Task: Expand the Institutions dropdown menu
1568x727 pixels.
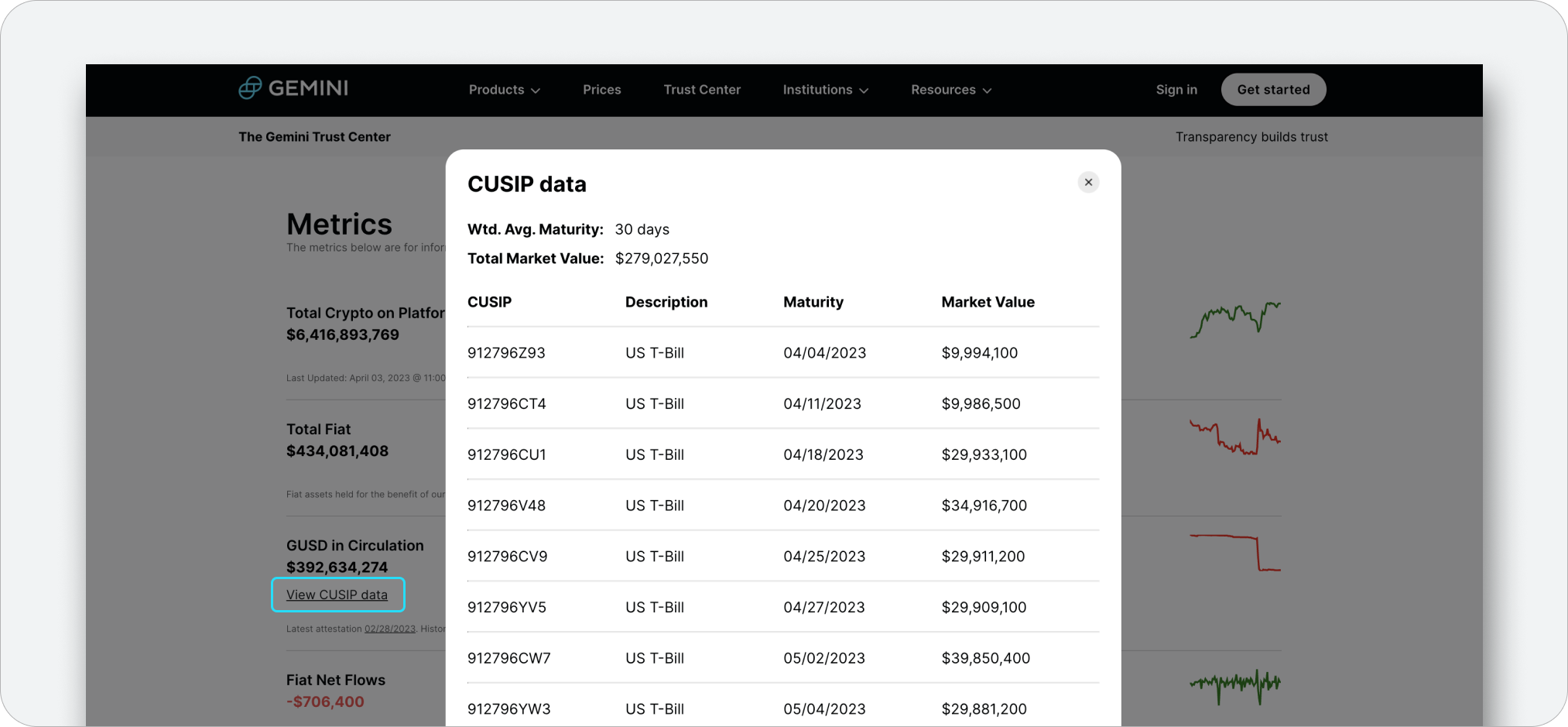Action: pyautogui.click(x=826, y=90)
